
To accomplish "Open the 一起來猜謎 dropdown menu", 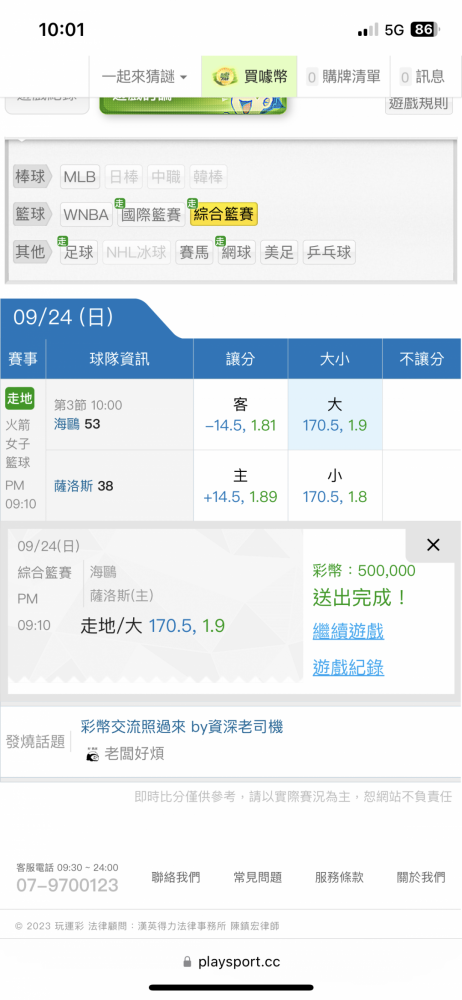I will coord(144,77).
